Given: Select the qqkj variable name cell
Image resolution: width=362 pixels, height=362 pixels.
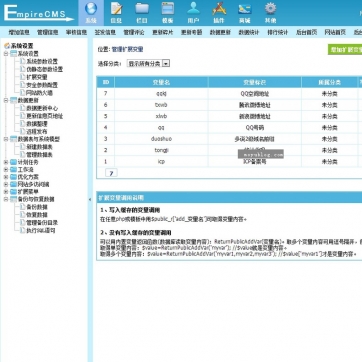Looking at the screenshot, I should tap(161, 94).
